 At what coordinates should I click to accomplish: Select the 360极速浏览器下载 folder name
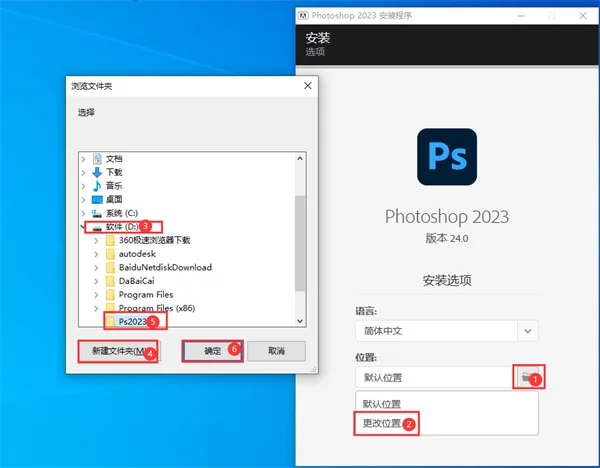pyautogui.click(x=154, y=240)
